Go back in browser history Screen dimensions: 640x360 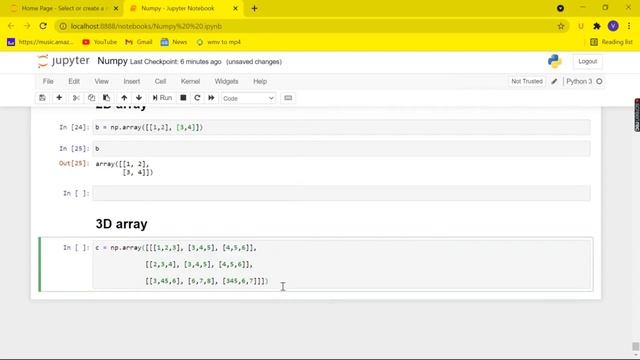point(11,26)
